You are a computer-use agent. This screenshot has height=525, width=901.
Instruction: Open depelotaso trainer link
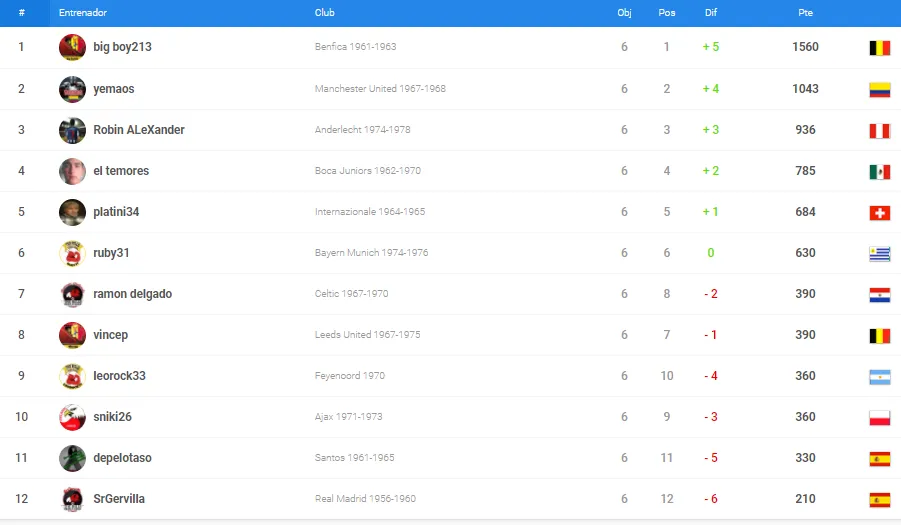[x=122, y=458]
